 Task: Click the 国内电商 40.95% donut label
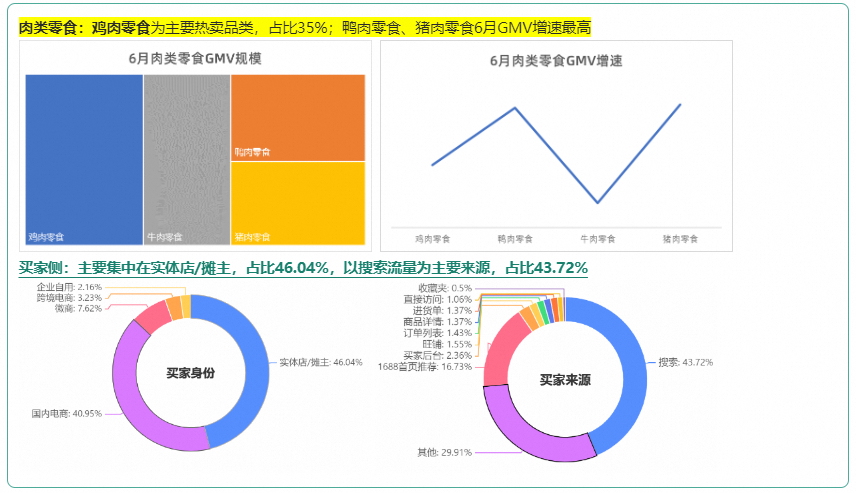pyautogui.click(x=67, y=413)
